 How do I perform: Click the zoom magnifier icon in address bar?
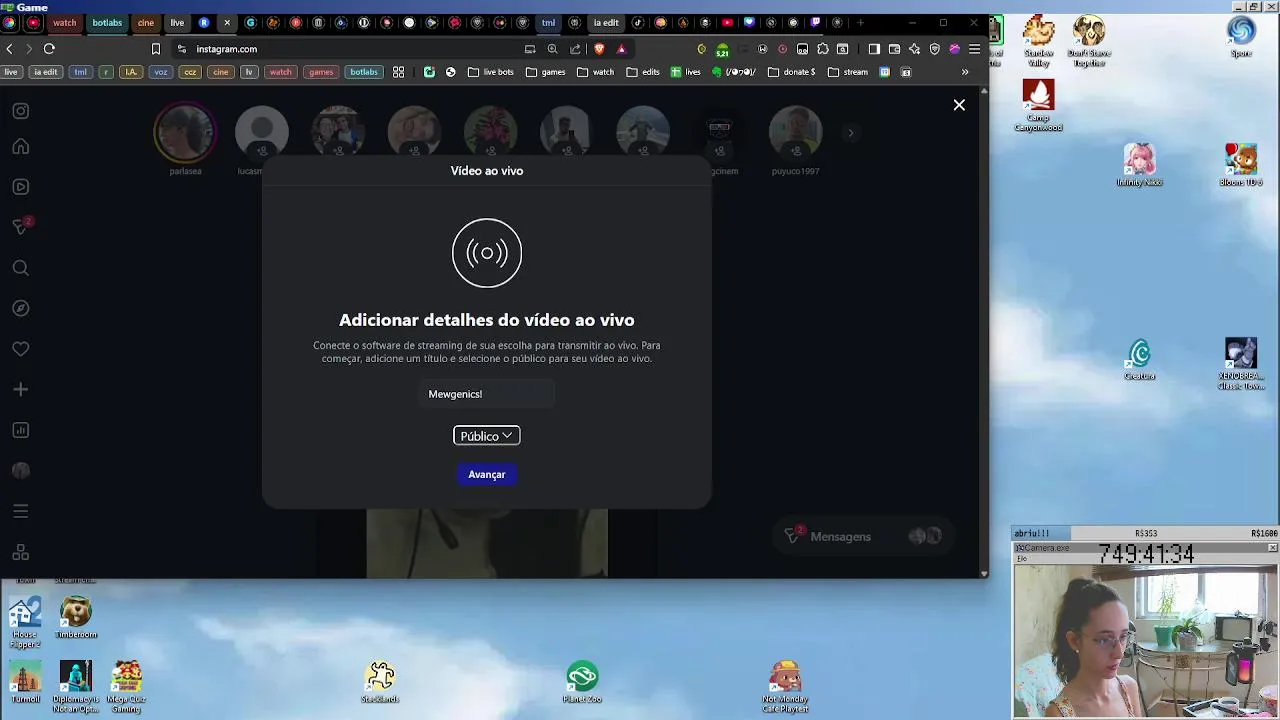coord(552,48)
